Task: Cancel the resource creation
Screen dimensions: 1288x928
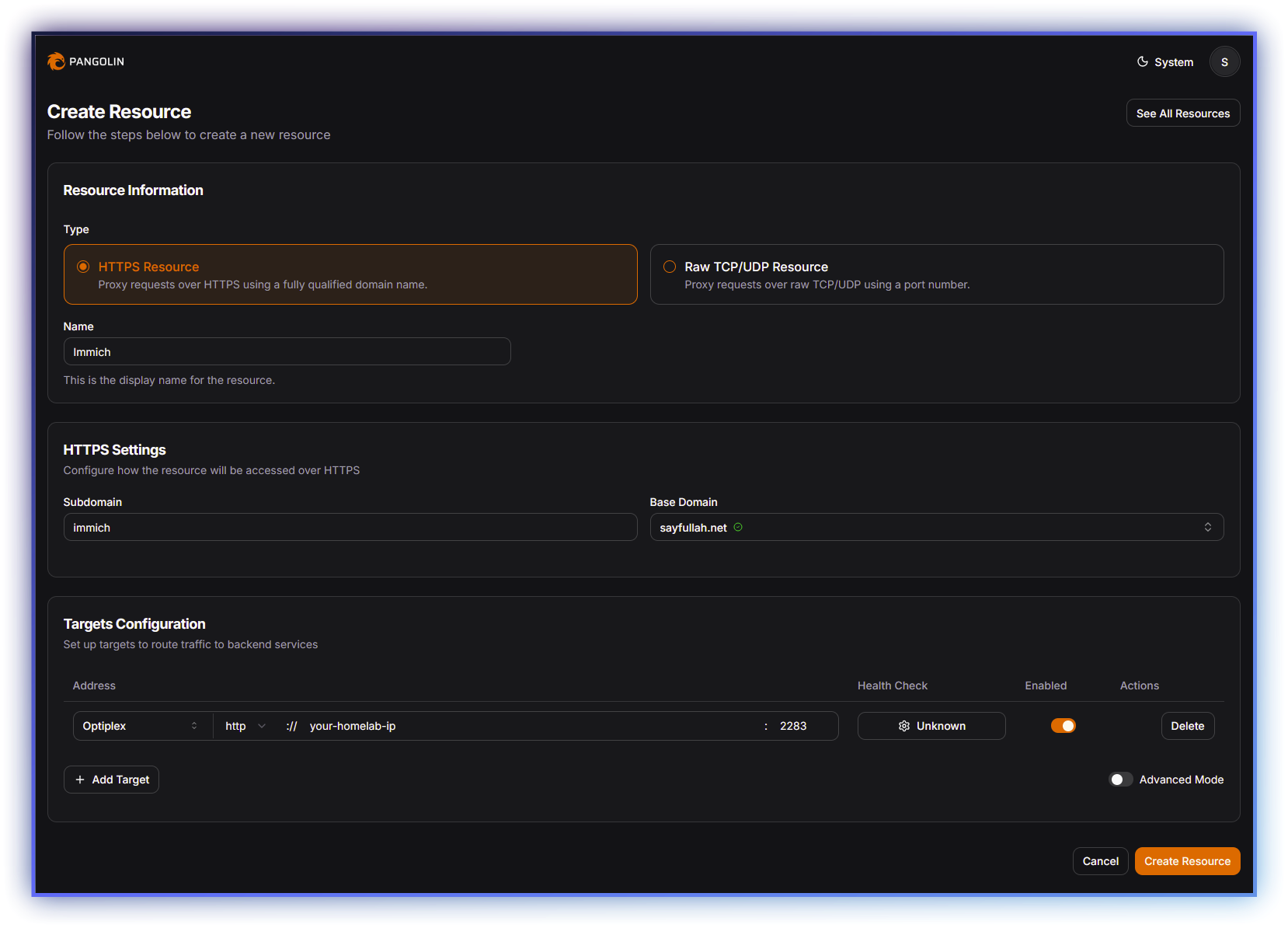Action: 1100,861
